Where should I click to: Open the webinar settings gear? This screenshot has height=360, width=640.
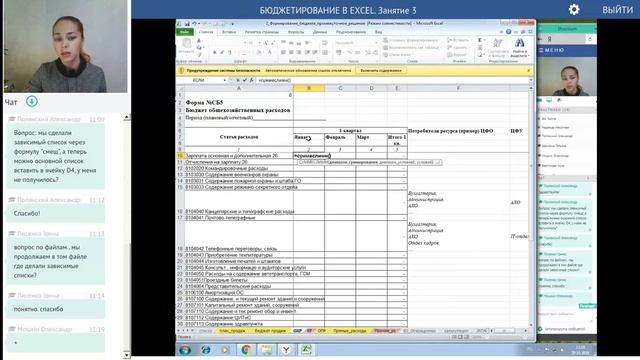coord(574,9)
